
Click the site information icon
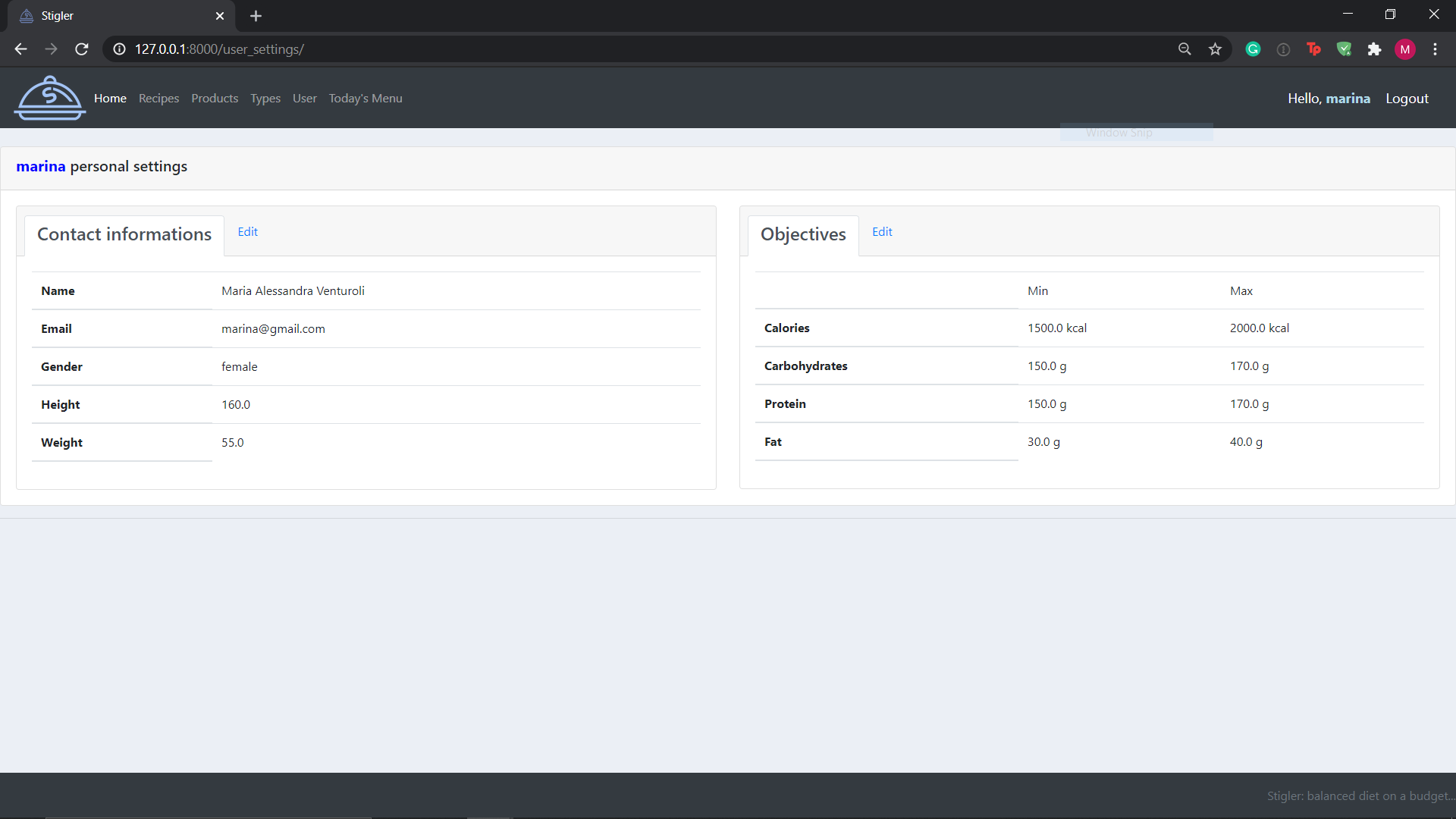tap(119, 49)
